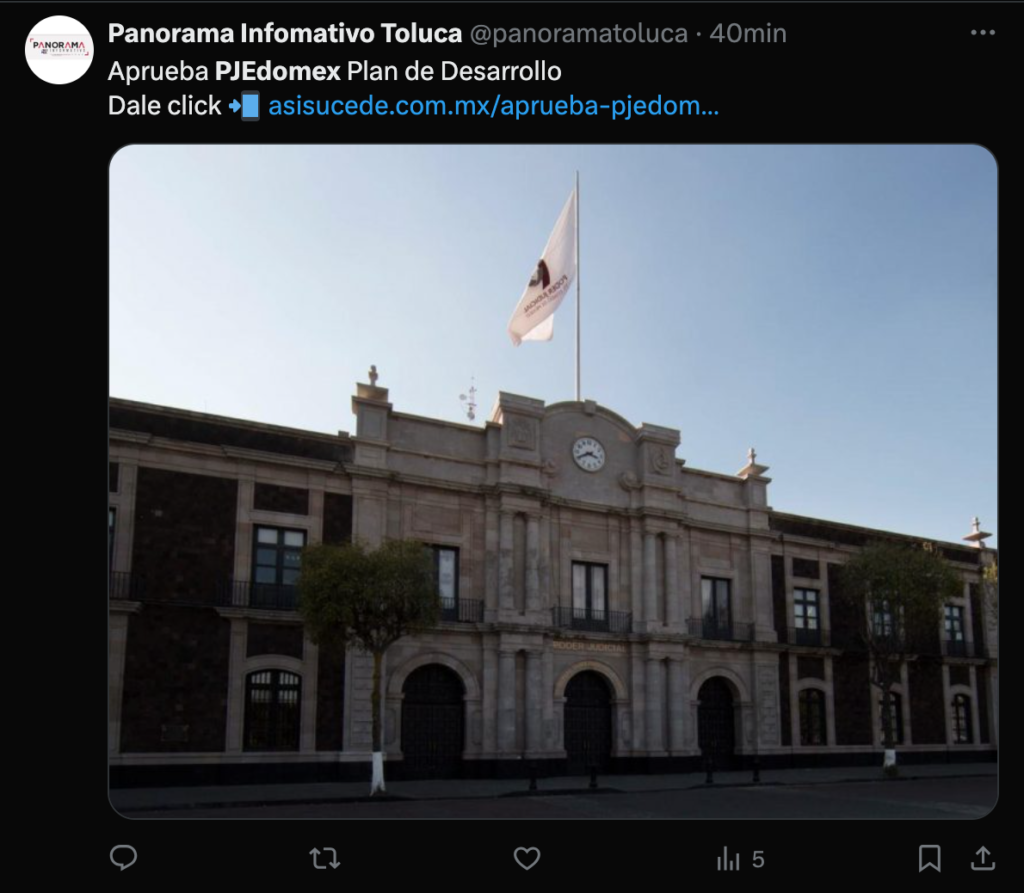Open the Panorama Infomativo Toluca display name
This screenshot has height=893, width=1024.
pos(285,33)
